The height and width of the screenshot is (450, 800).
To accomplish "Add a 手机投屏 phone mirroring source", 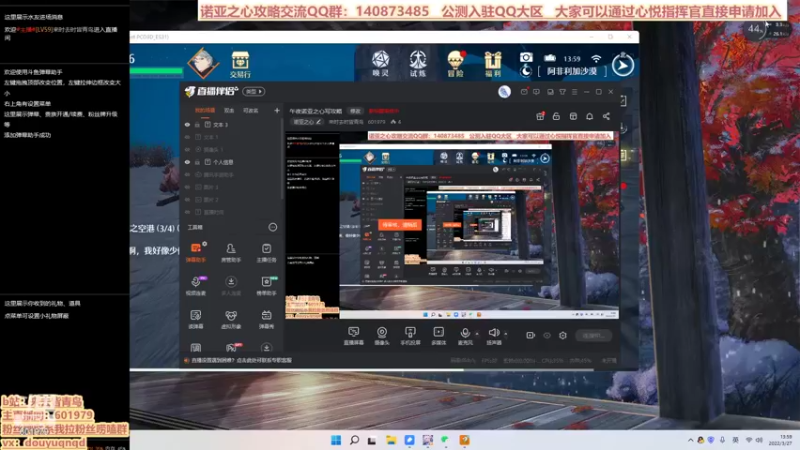I will tap(410, 336).
